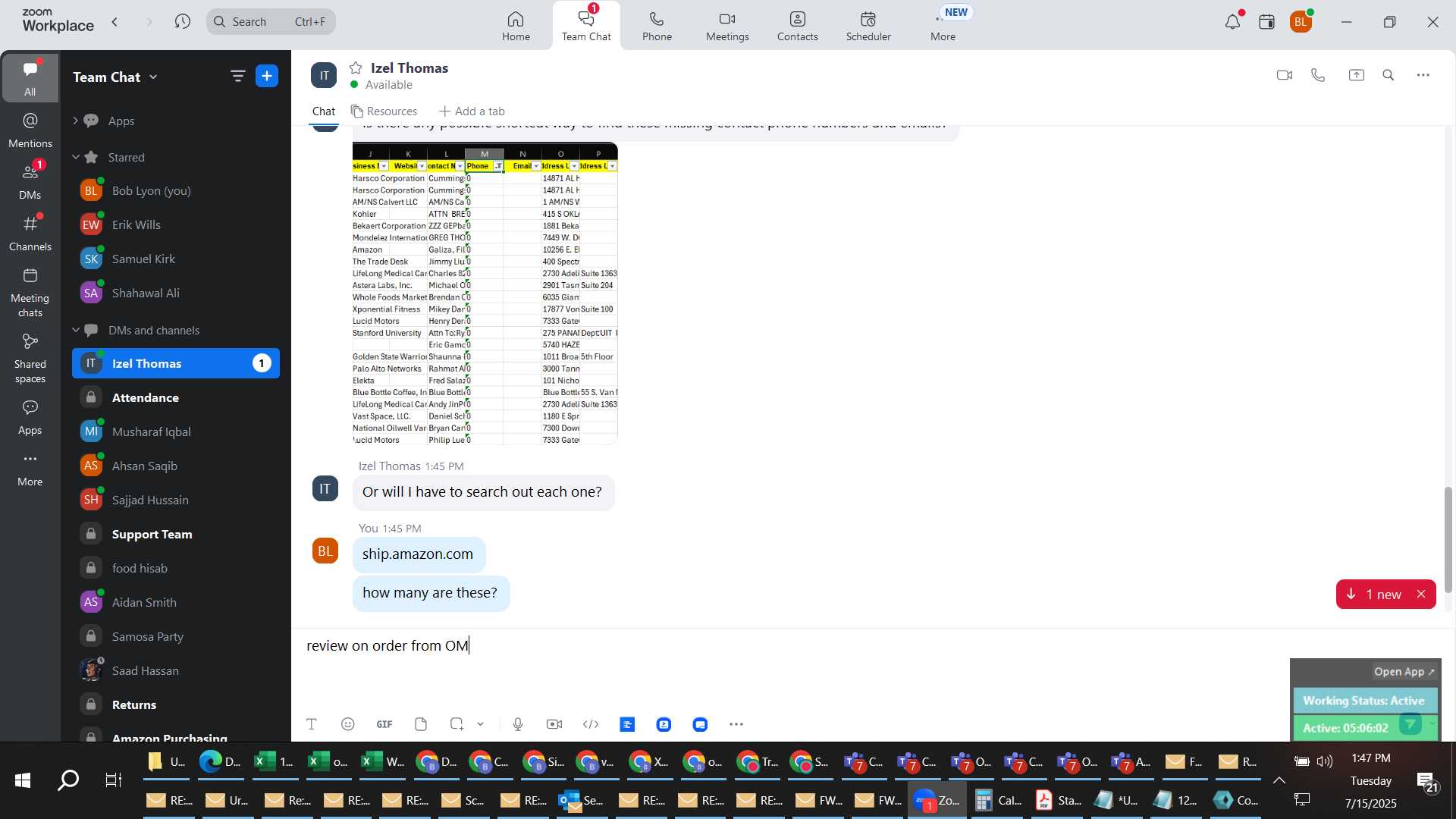
Task: Open chat with Shahawal Ali
Action: (x=176, y=293)
